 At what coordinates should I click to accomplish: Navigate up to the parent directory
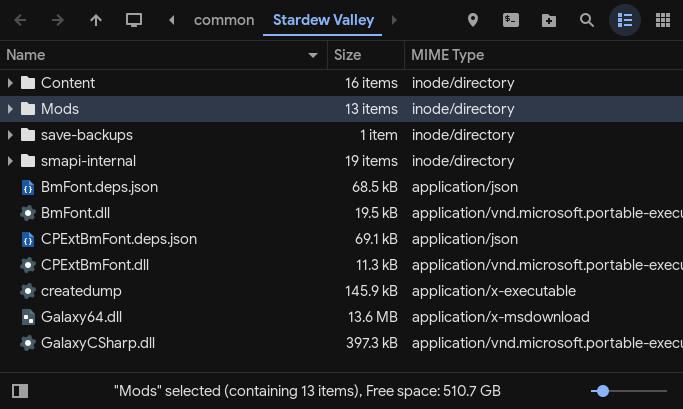pos(95,20)
